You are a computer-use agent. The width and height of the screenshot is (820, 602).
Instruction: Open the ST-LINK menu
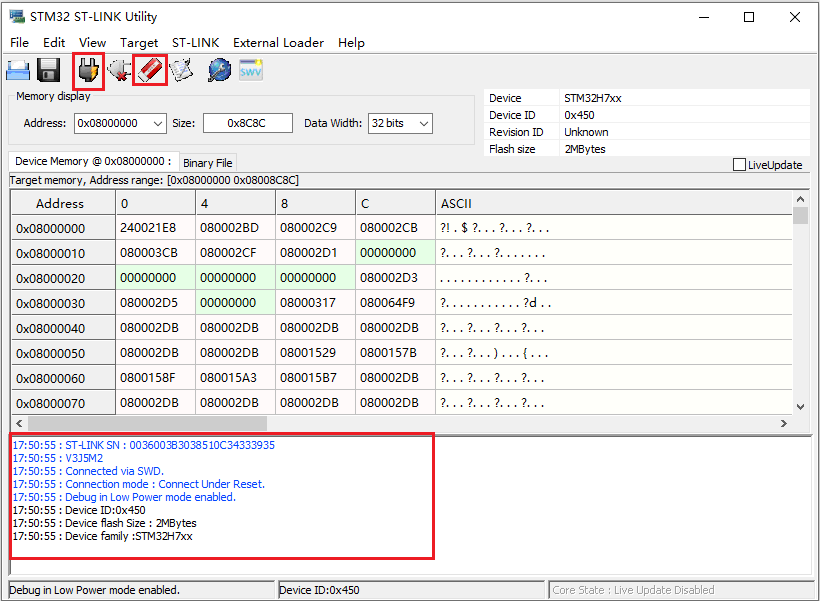coord(195,43)
